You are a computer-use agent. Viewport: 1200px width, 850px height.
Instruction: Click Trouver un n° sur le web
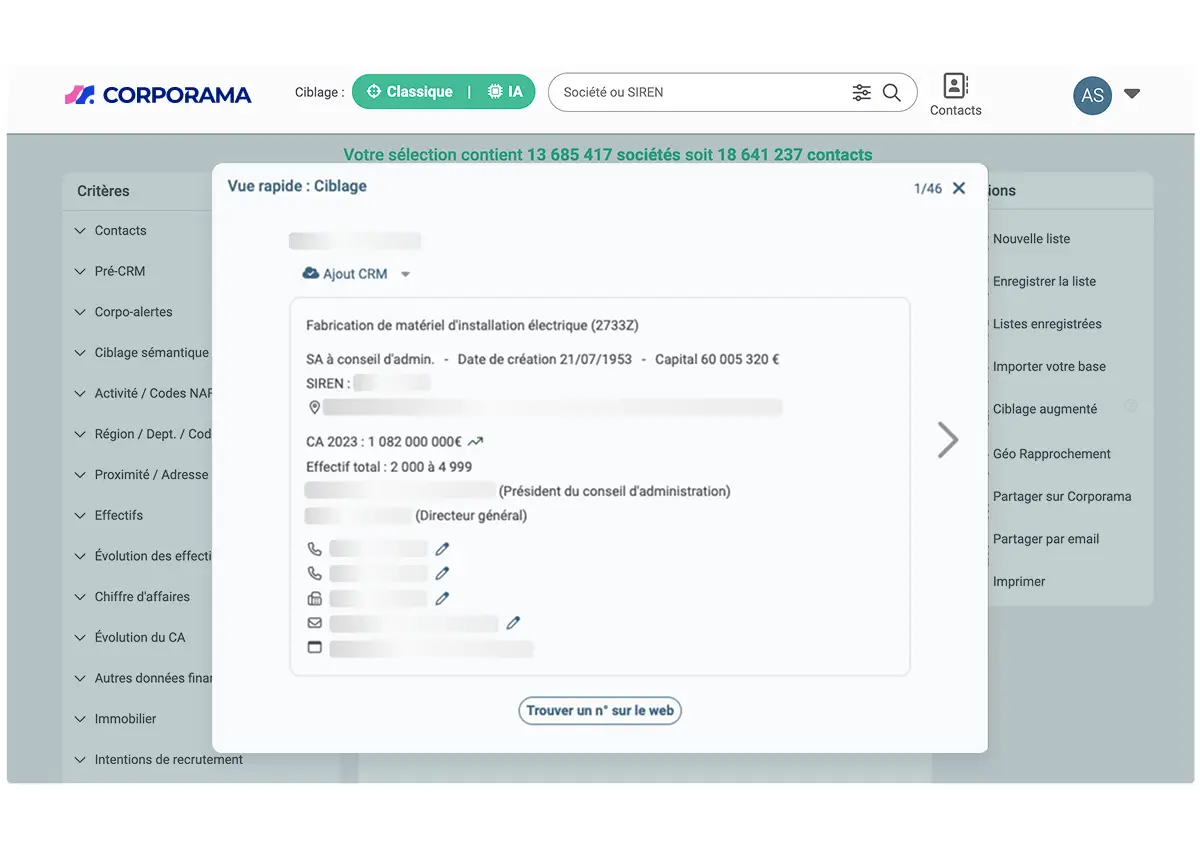(x=600, y=711)
